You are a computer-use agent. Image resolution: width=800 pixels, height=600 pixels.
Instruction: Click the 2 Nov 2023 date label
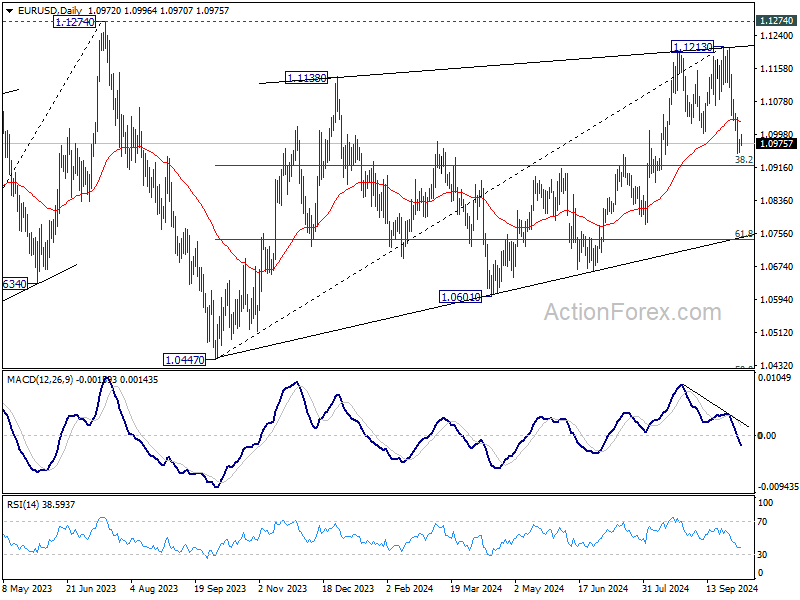pos(283,588)
